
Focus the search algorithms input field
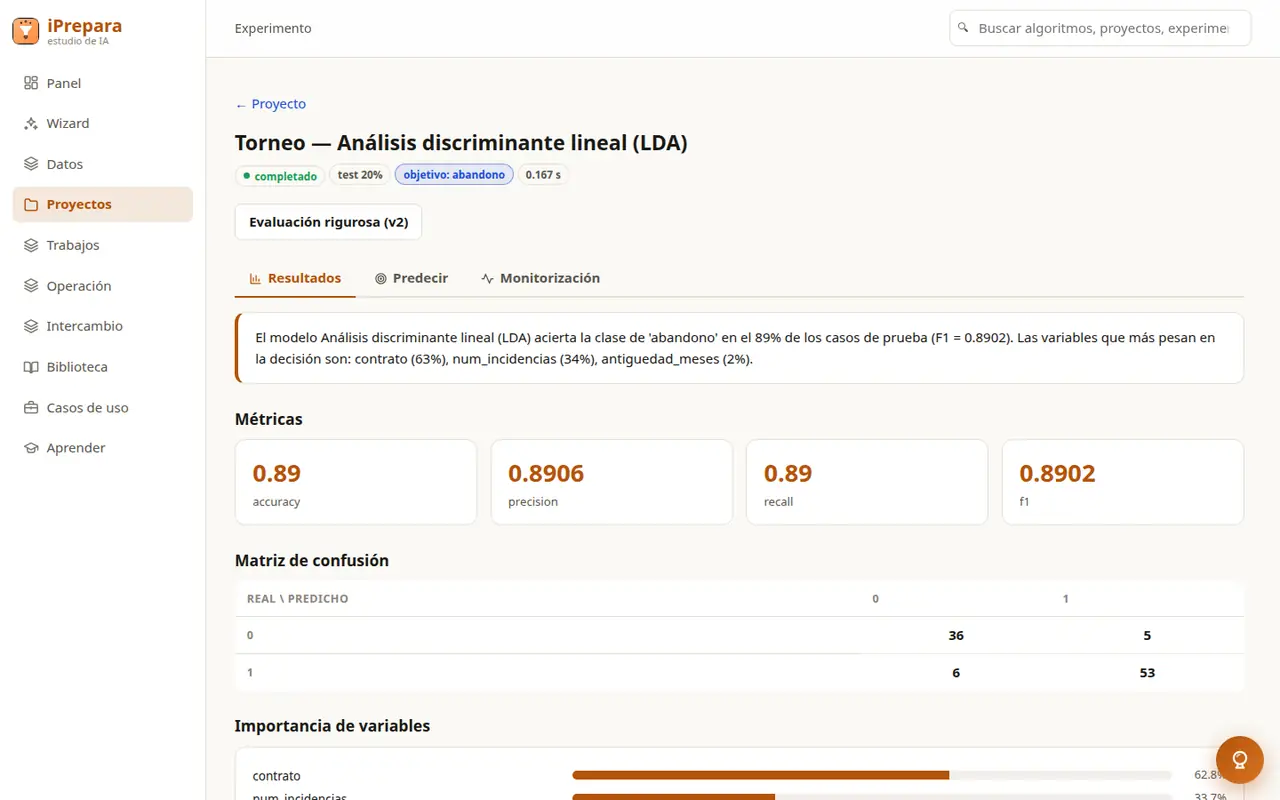(1100, 28)
